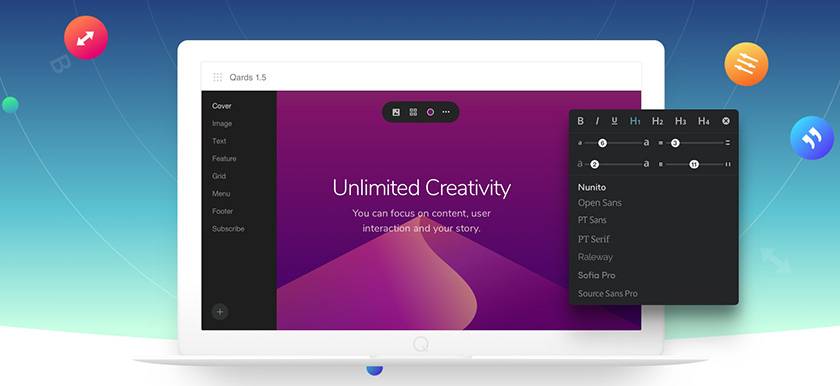The height and width of the screenshot is (386, 840).
Task: Click the small 'a' font size minimum icon
Action: pyautogui.click(x=579, y=143)
